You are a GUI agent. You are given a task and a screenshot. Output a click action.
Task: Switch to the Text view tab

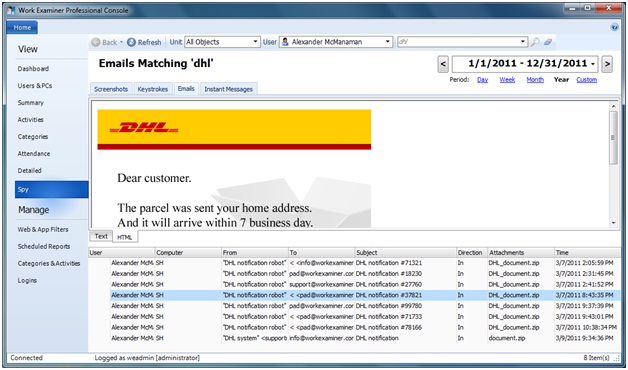point(101,236)
